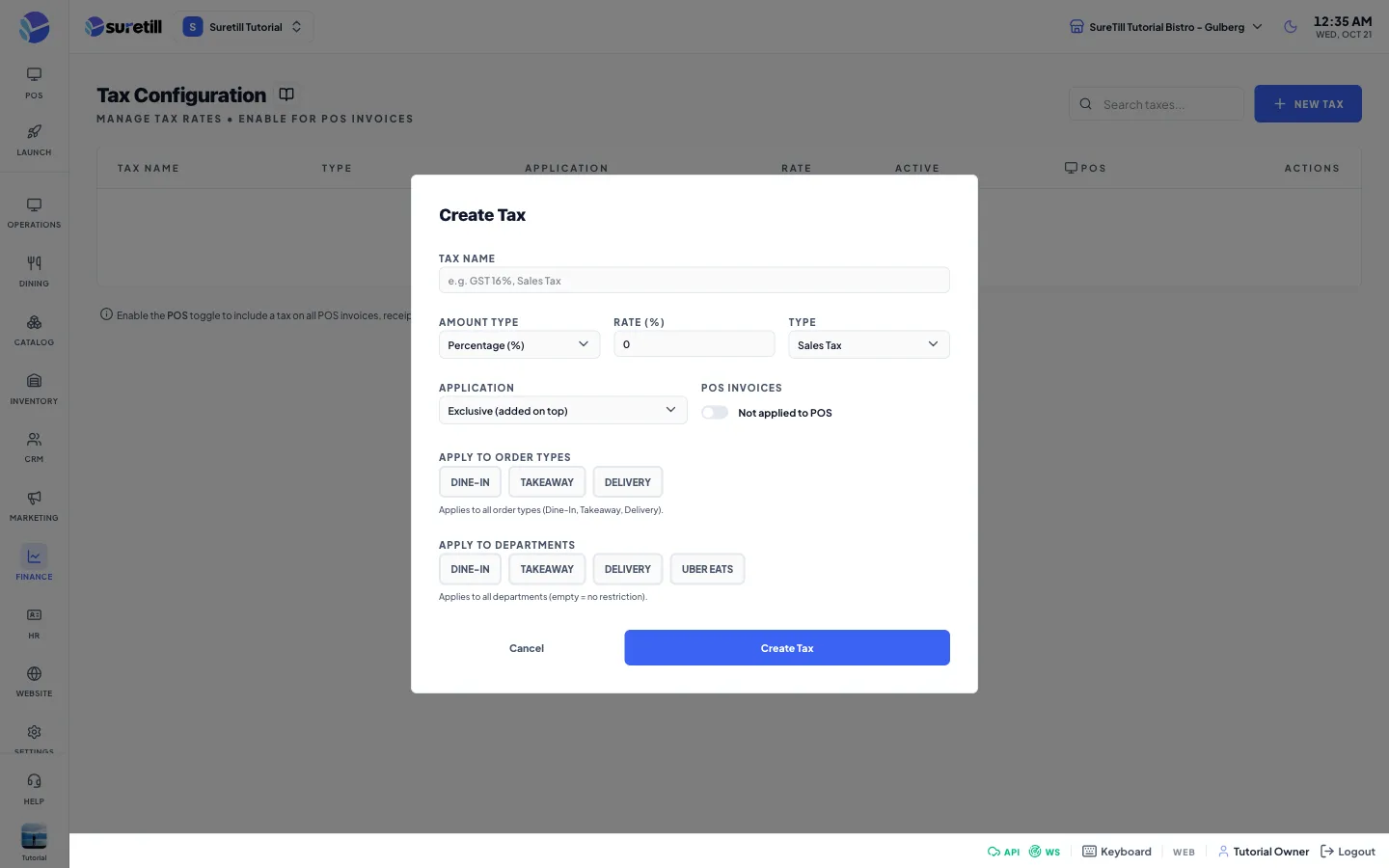Click the WS status indicator
This screenshot has height=868, width=1389.
click(x=1045, y=852)
